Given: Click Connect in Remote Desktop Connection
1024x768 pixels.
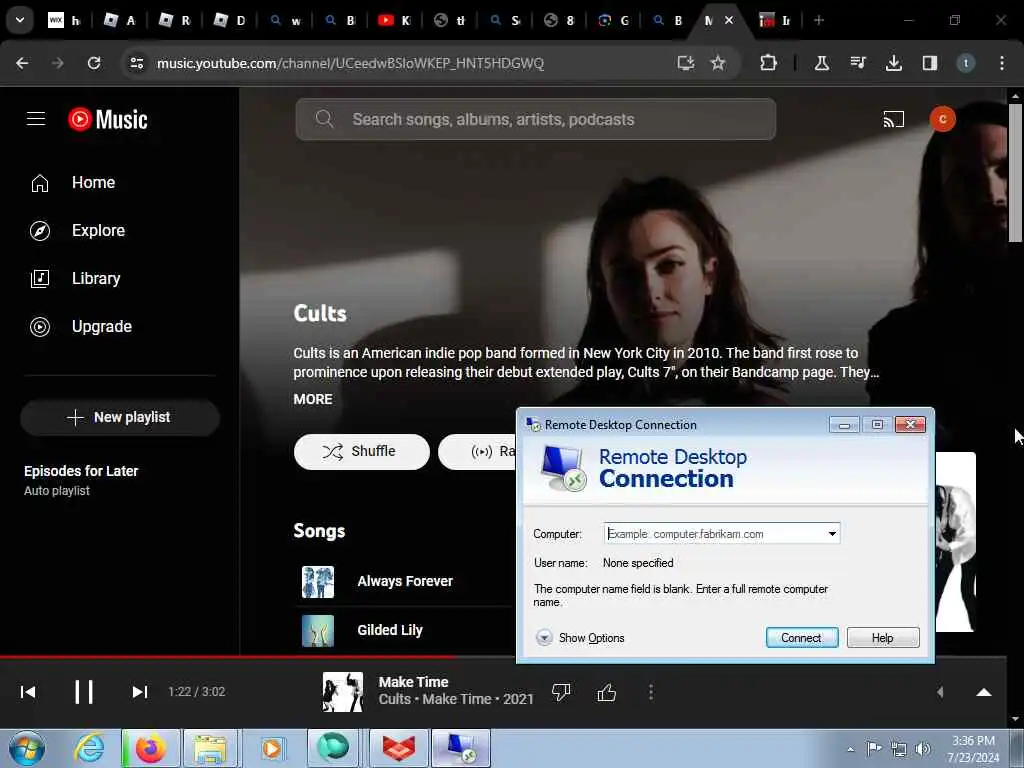Looking at the screenshot, I should click(802, 638).
